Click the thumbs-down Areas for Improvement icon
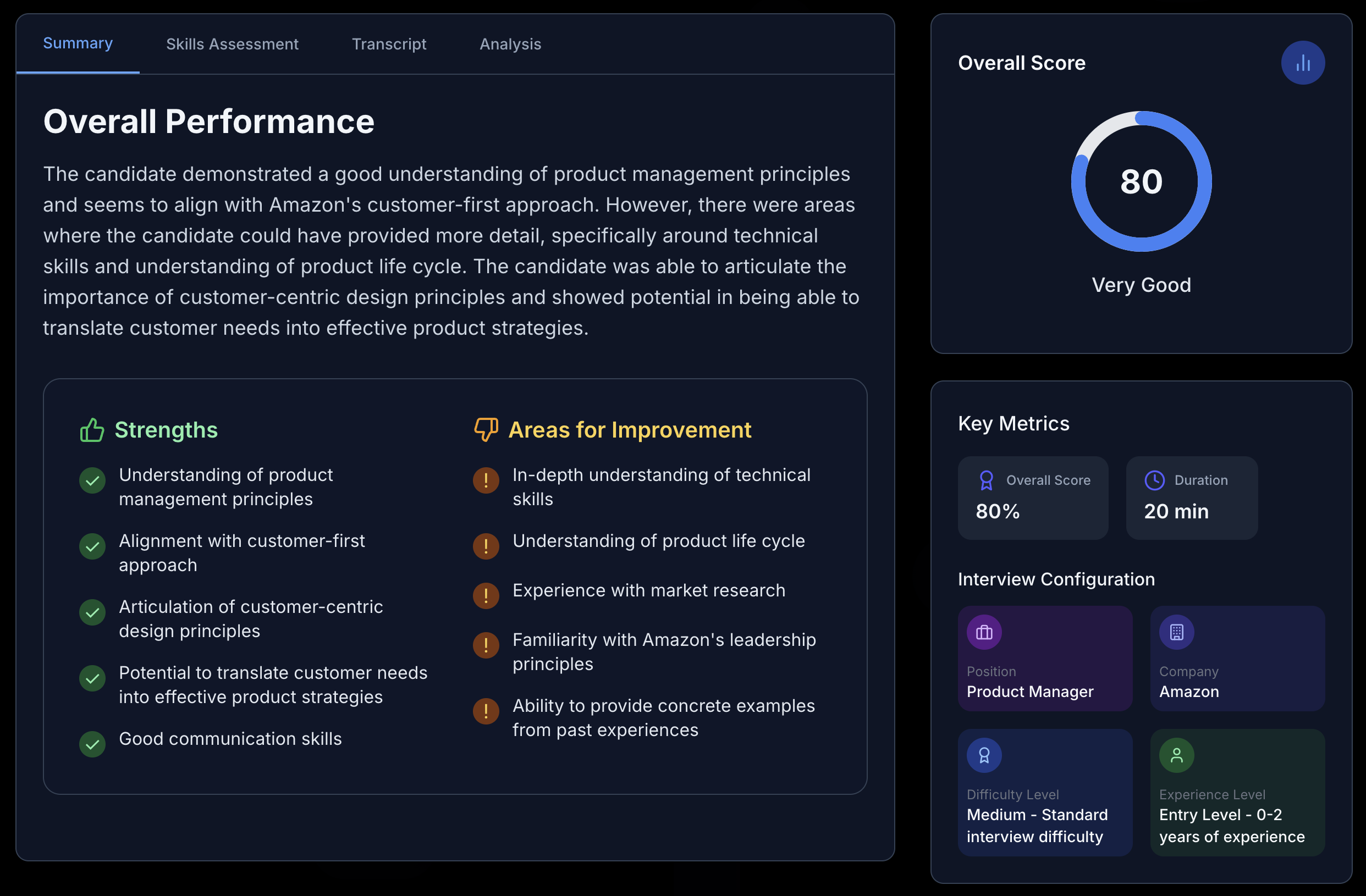 [486, 430]
